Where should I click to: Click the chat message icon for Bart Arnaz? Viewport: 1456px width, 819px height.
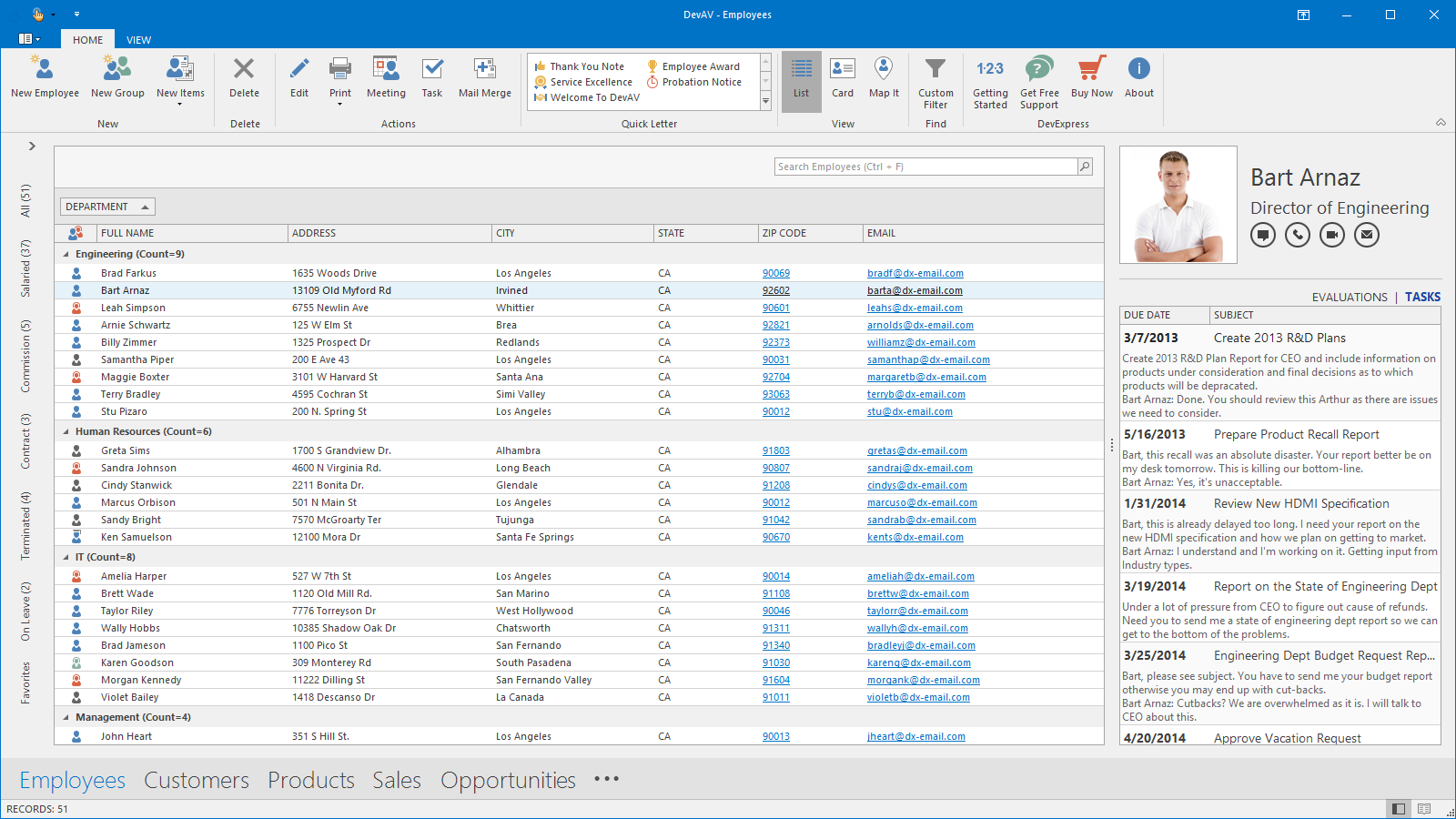coord(1263,235)
